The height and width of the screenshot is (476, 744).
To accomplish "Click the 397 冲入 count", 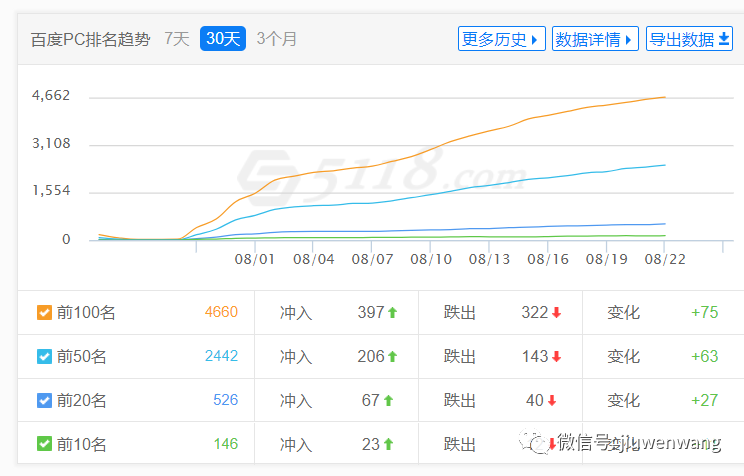I will [x=371, y=312].
